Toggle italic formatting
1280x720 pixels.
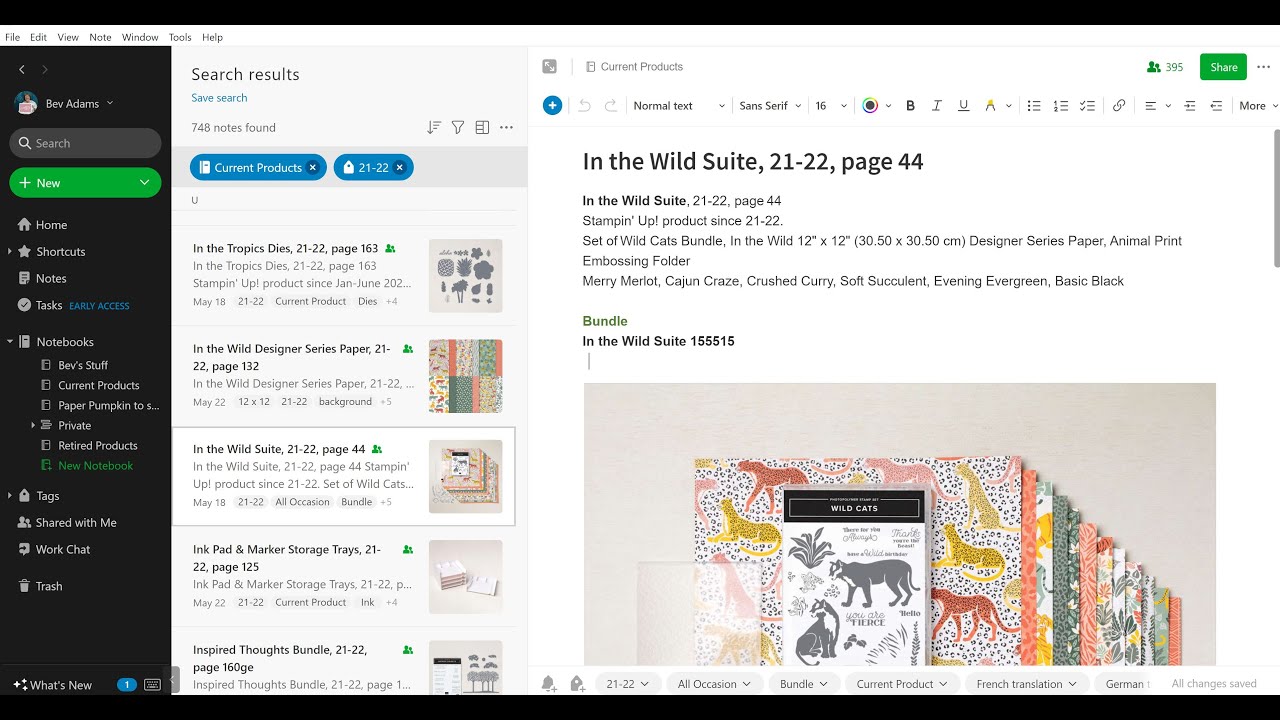[937, 106]
